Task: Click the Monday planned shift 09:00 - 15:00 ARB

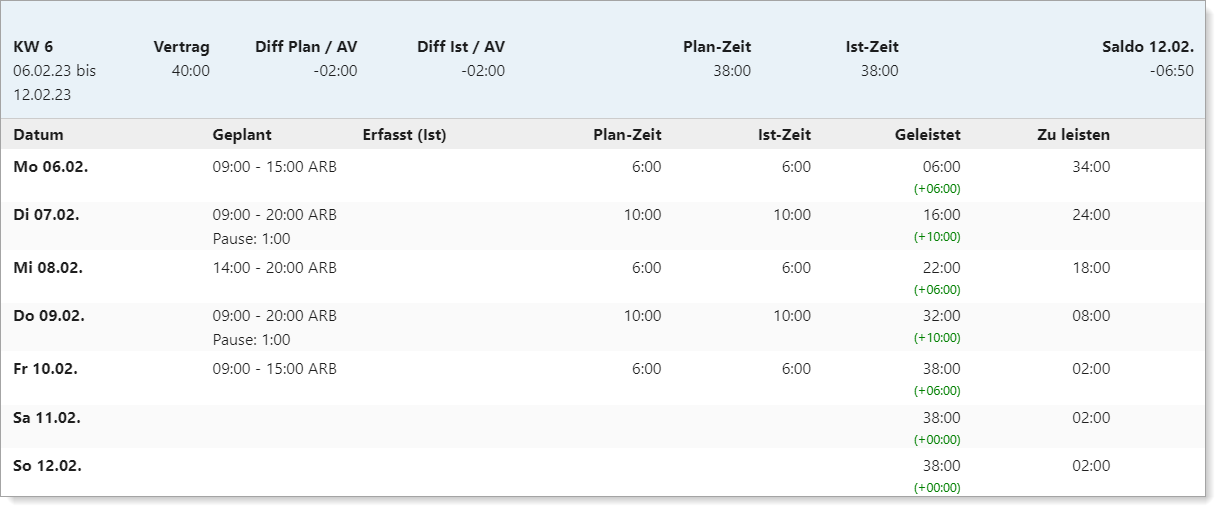Action: click(275, 167)
